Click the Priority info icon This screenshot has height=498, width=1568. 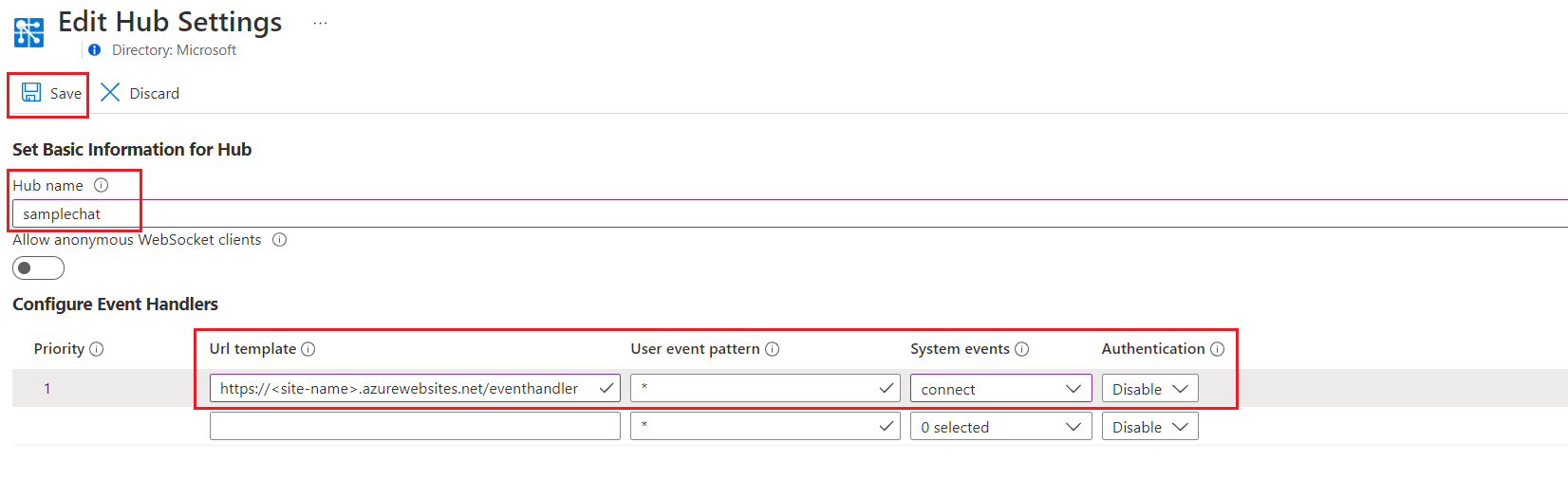pos(97,349)
